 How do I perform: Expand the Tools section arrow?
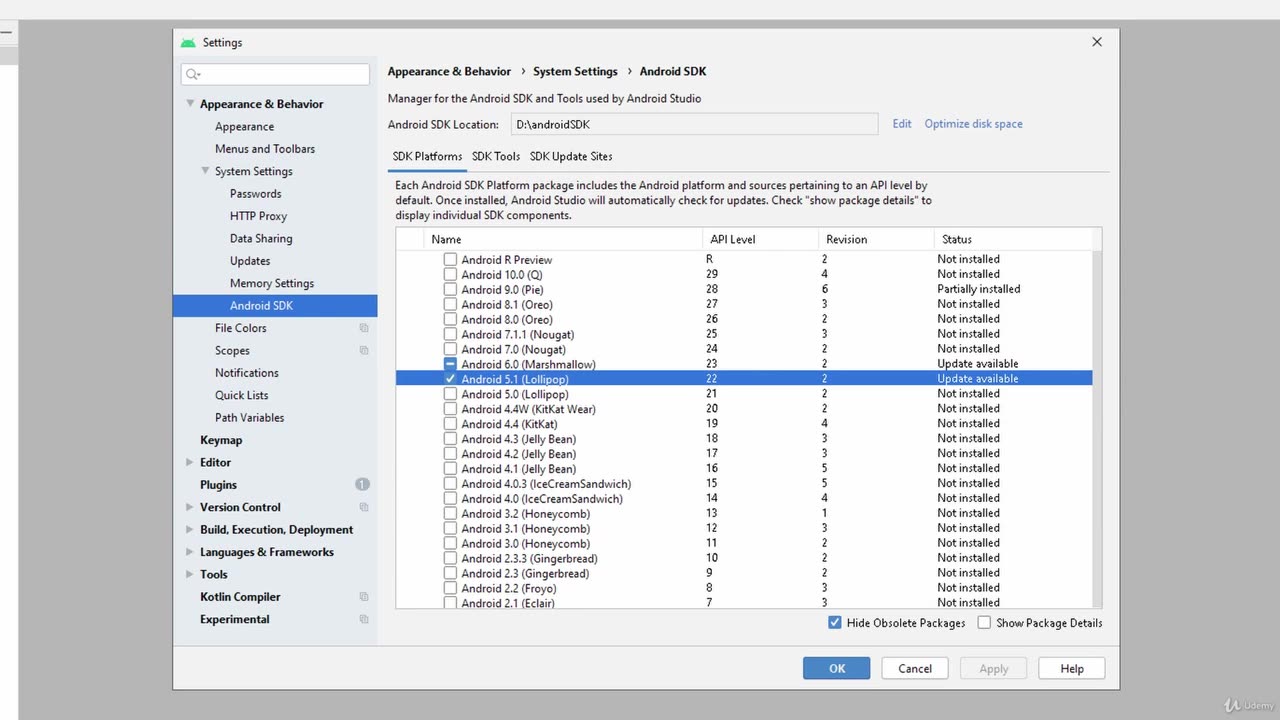(x=190, y=574)
